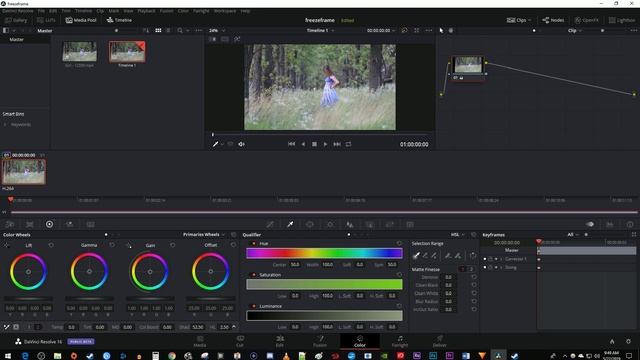
Task: Open the Curves palette
Action: (x=270, y=224)
